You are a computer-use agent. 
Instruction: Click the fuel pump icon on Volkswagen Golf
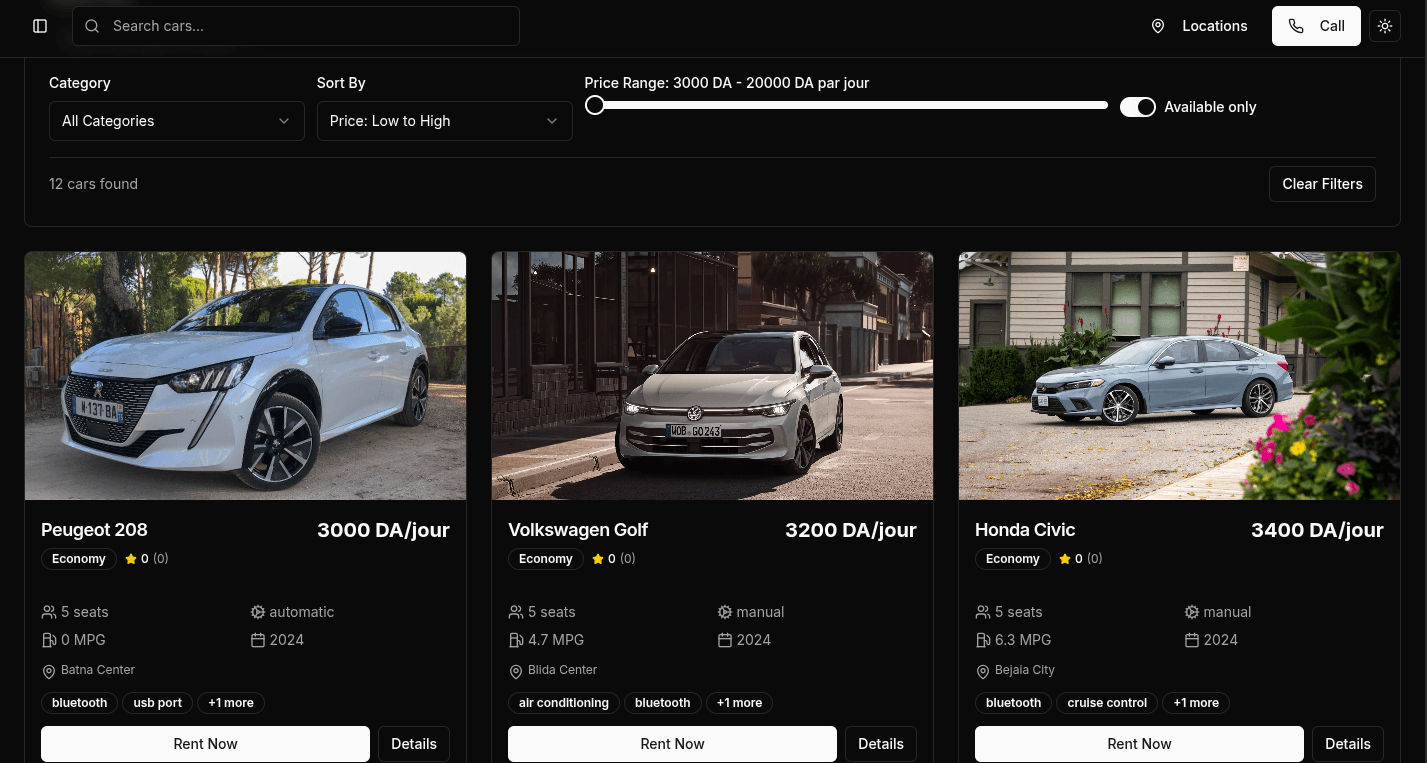tap(516, 640)
